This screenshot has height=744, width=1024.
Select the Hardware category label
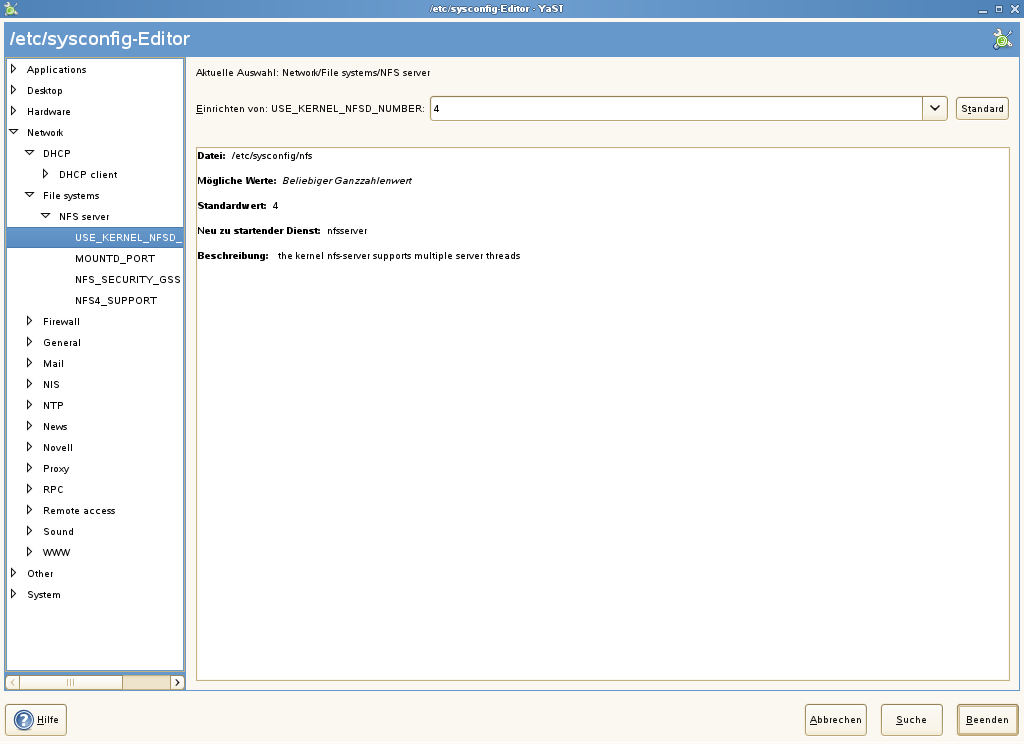(x=48, y=112)
